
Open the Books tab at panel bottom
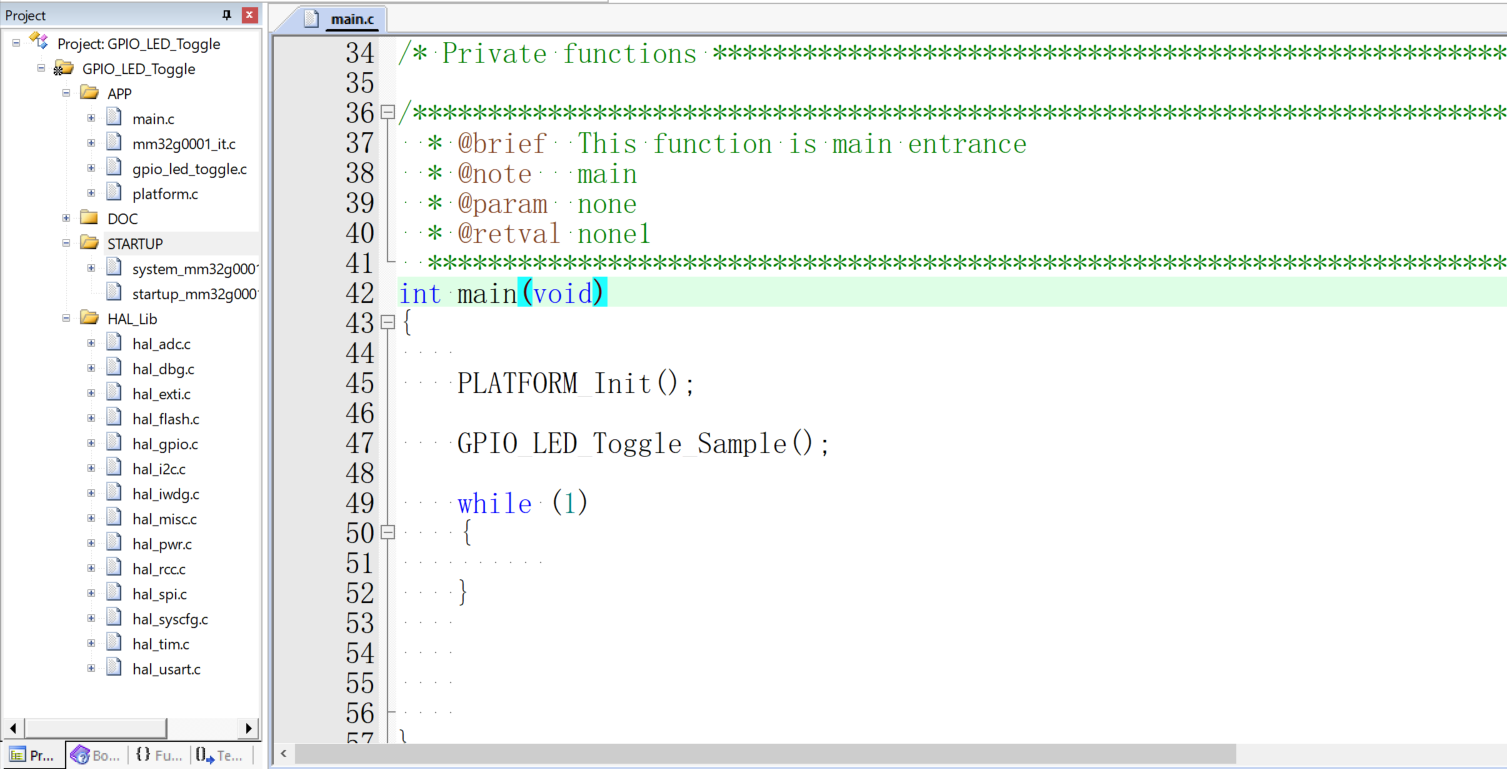click(x=96, y=755)
